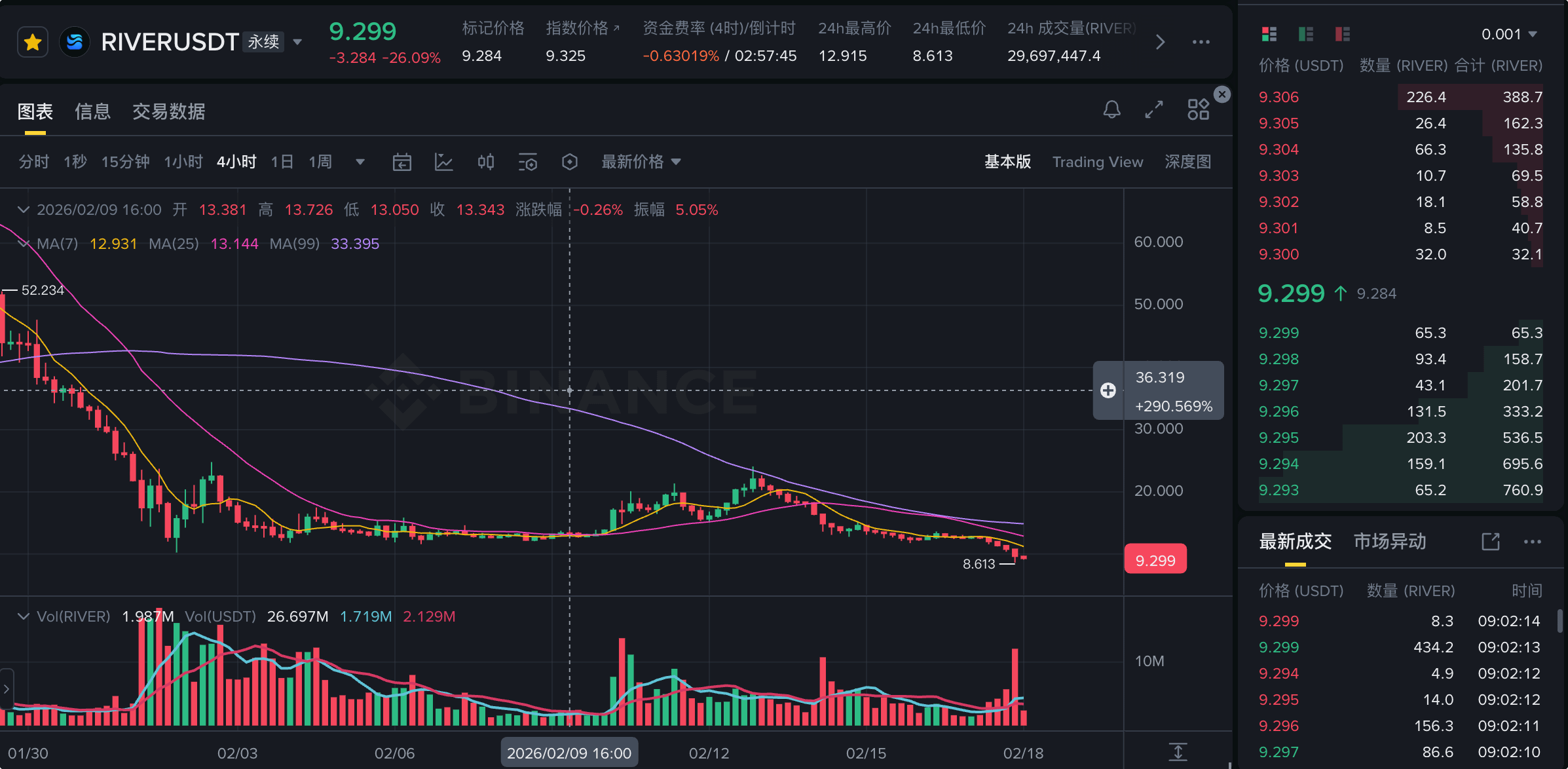Click the favorite star icon for RIVERUSDT

pyautogui.click(x=33, y=43)
